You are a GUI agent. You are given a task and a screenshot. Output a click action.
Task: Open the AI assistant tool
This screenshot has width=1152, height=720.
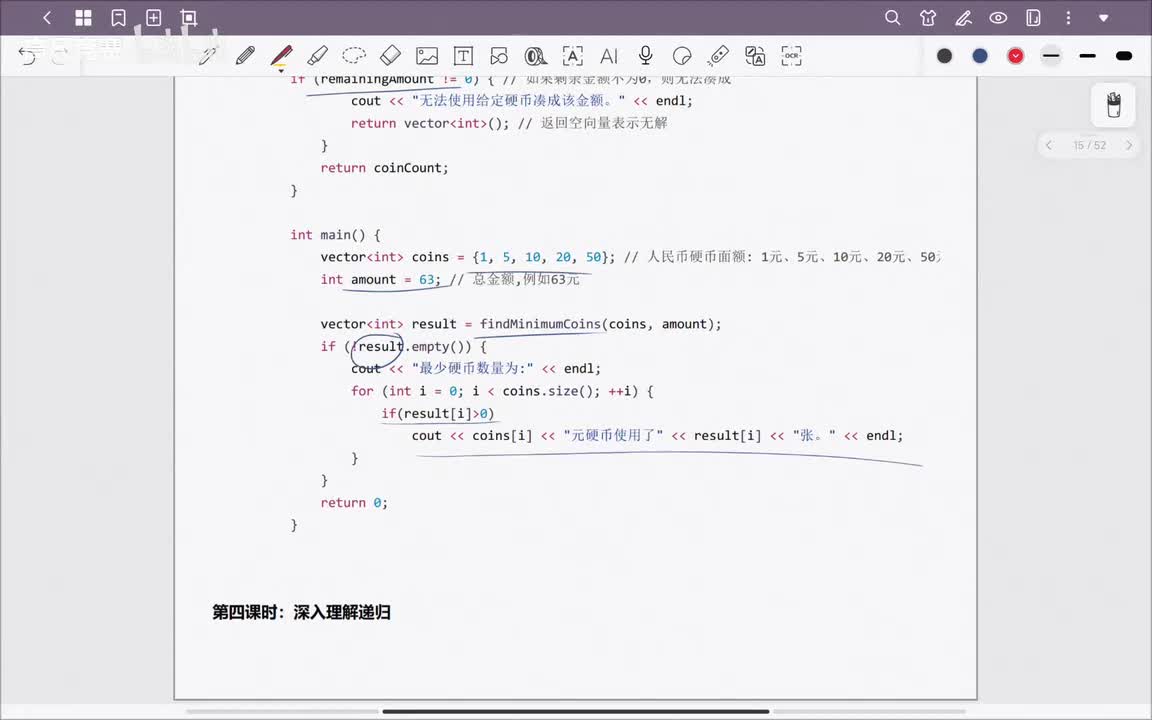coord(609,56)
